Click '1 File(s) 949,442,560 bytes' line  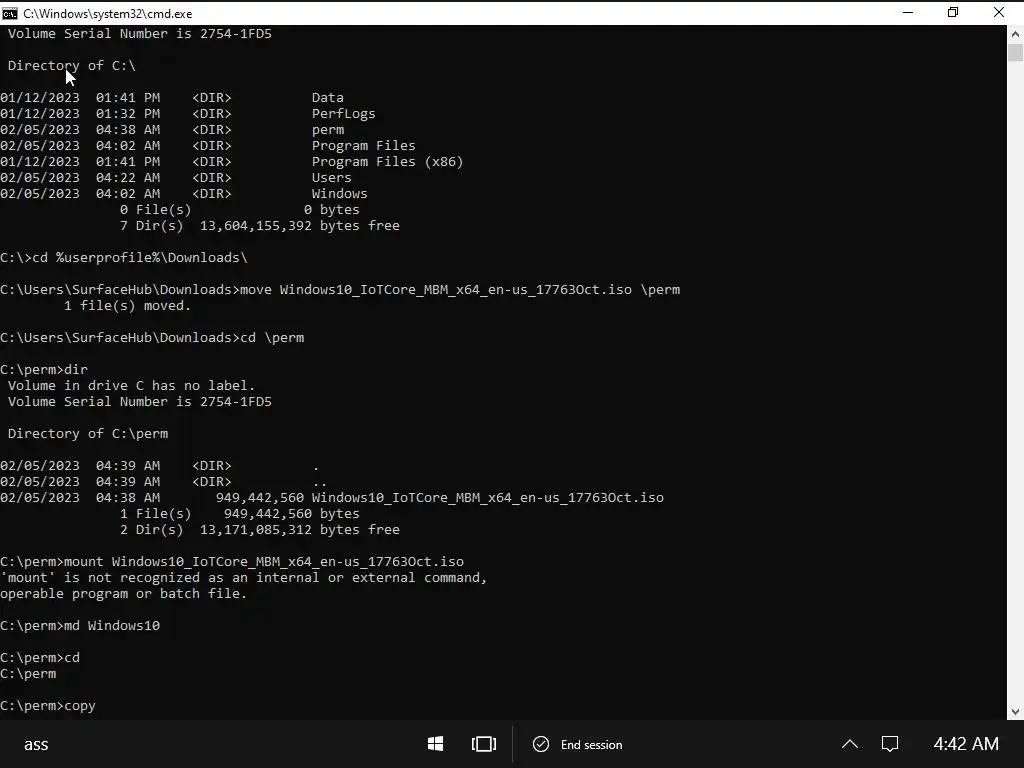[240, 513]
